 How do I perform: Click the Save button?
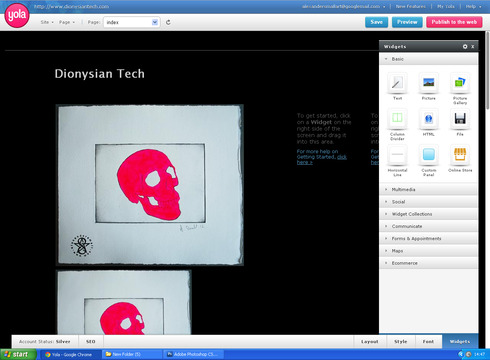click(x=377, y=22)
